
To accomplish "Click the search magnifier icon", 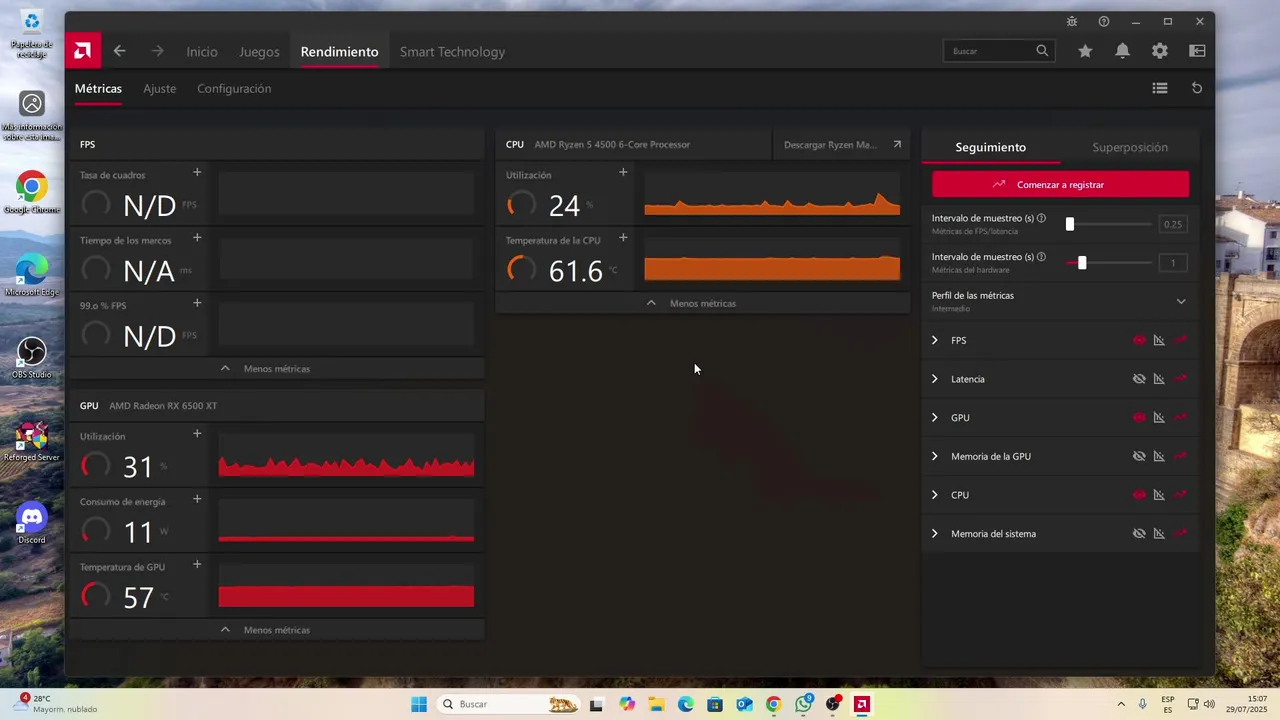I will [1042, 51].
